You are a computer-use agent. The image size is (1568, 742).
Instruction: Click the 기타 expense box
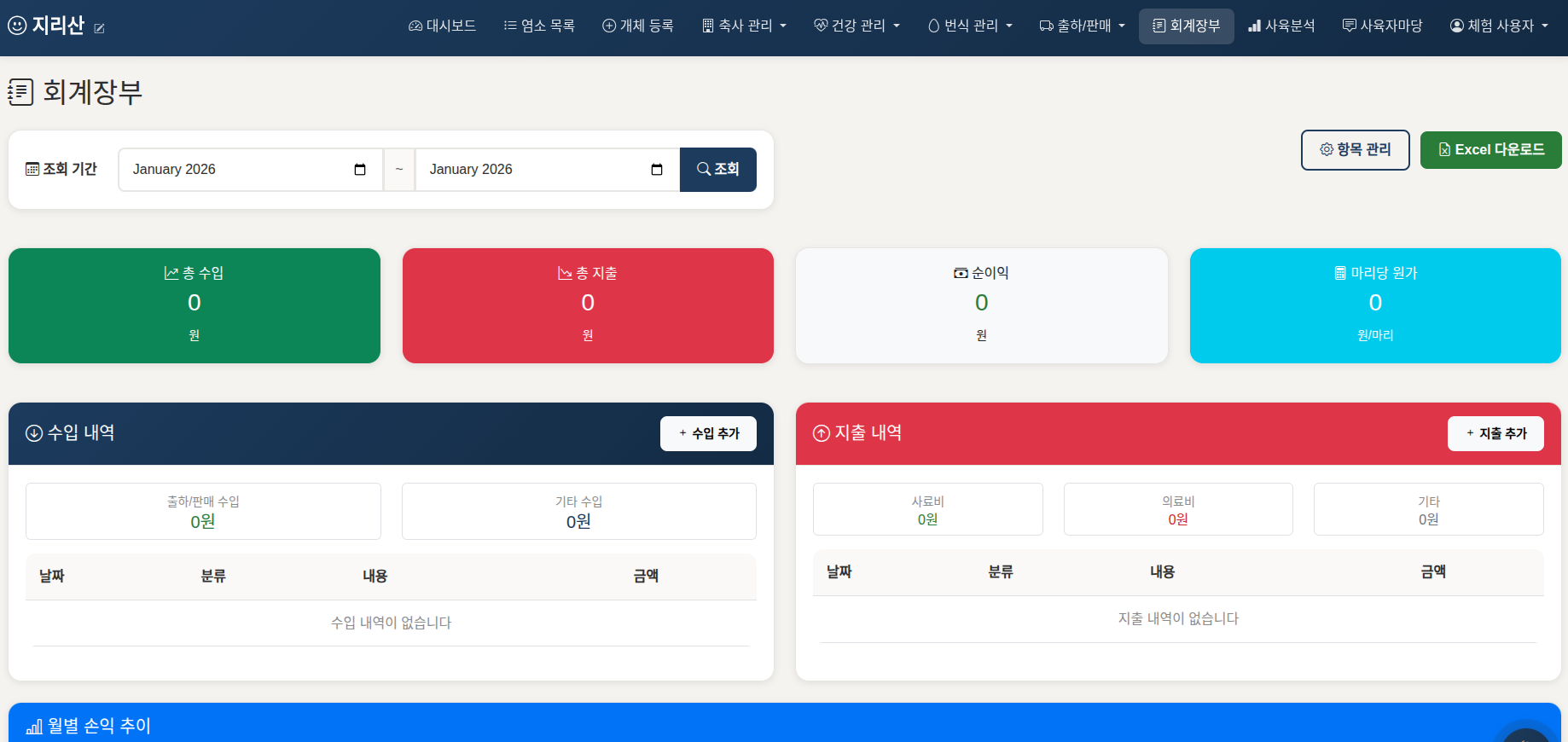coord(1428,509)
